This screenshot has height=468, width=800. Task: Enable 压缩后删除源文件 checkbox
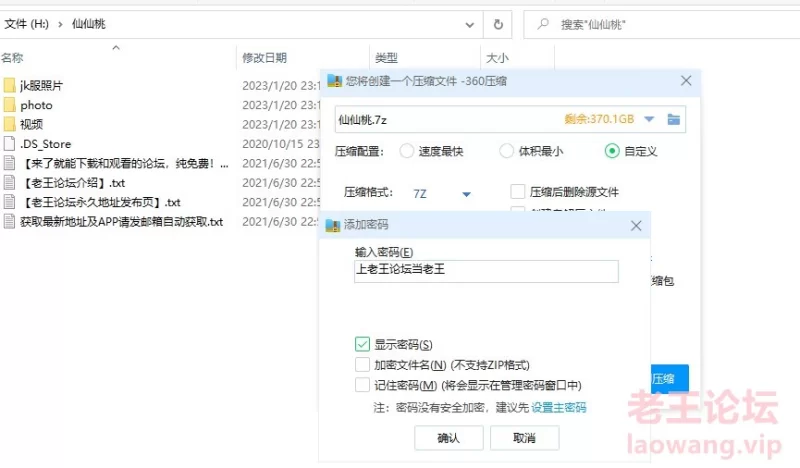click(517, 192)
